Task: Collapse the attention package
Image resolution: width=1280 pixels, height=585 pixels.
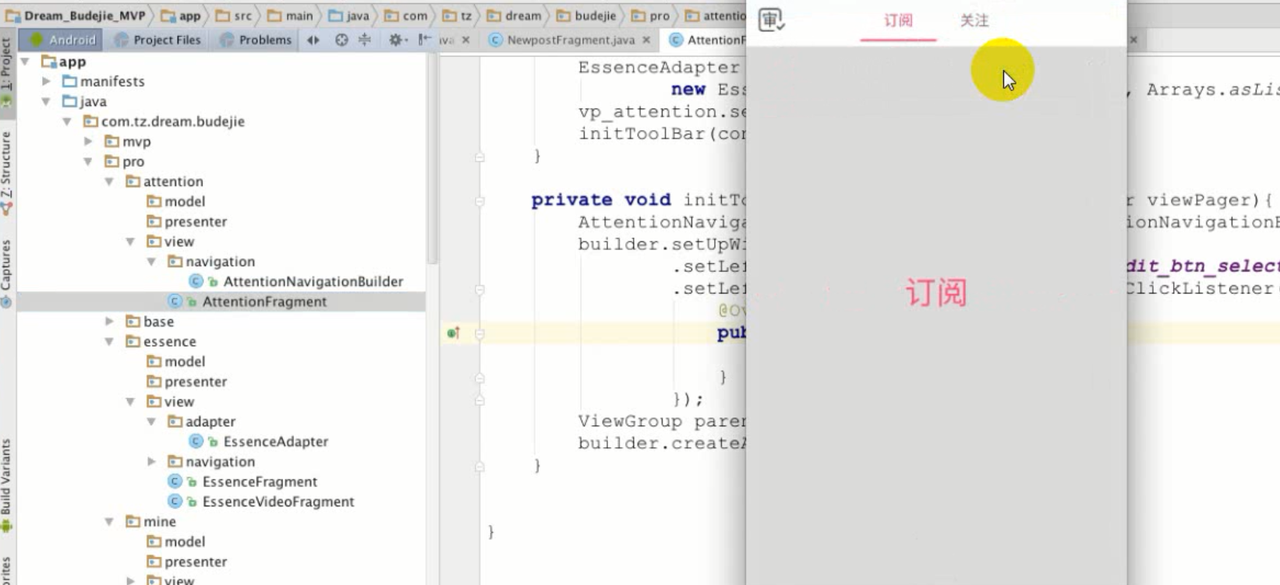Action: [x=110, y=181]
